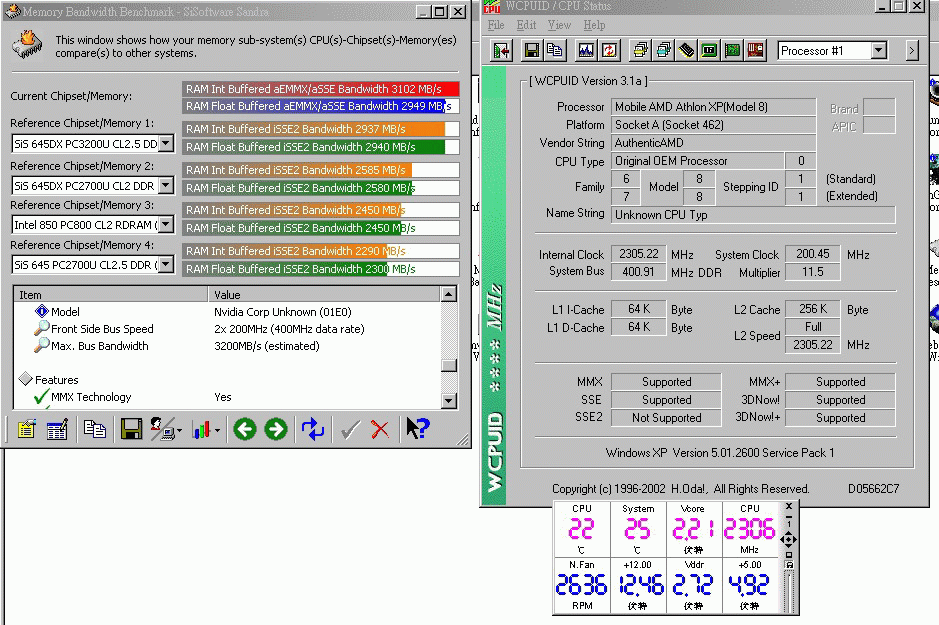
Task: Click the N.Fan 2636 RPM reading
Action: click(581, 585)
